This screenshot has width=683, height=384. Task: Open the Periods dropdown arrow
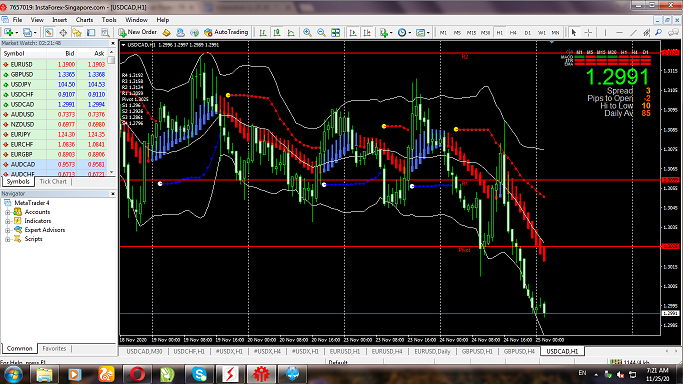click(x=409, y=33)
